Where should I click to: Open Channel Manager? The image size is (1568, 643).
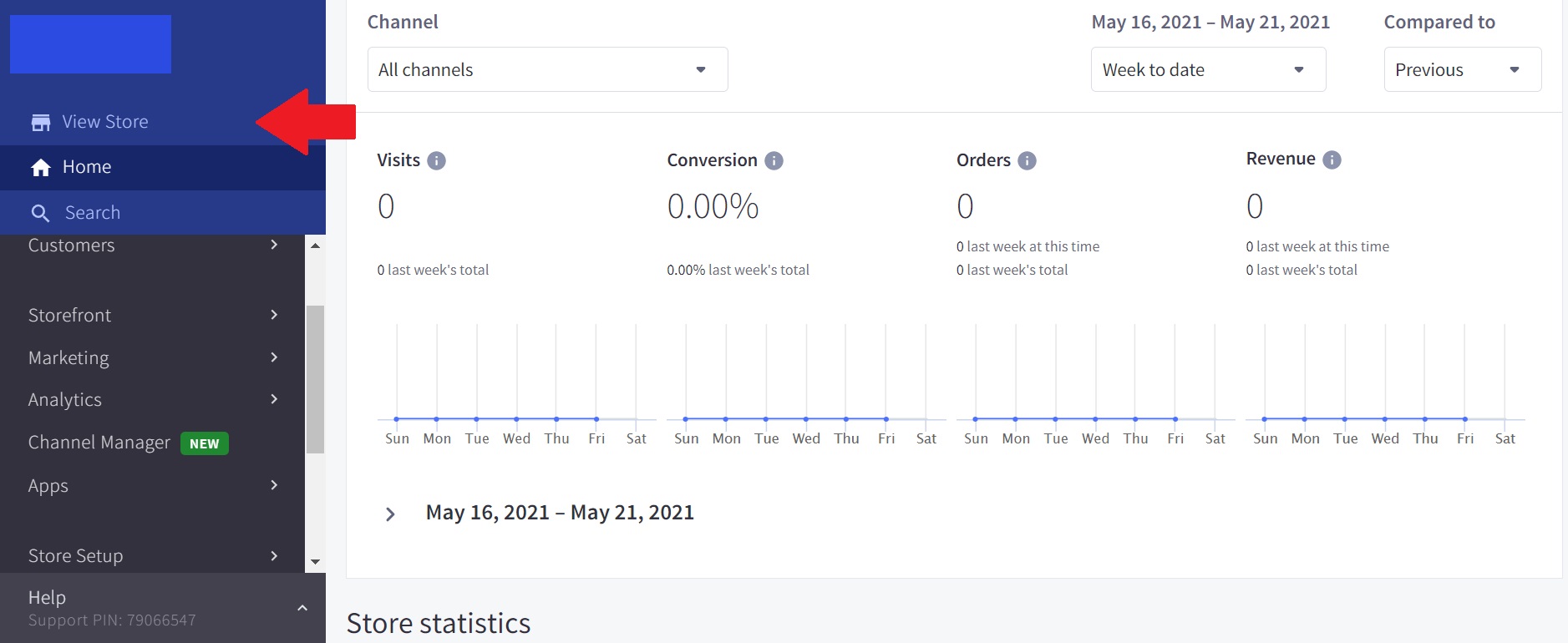coord(99,443)
